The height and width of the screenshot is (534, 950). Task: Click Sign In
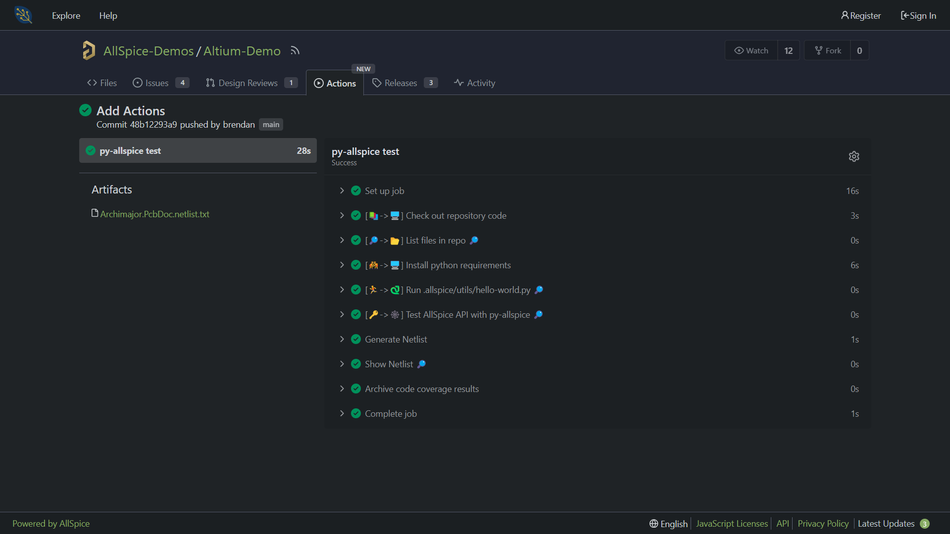(x=918, y=15)
